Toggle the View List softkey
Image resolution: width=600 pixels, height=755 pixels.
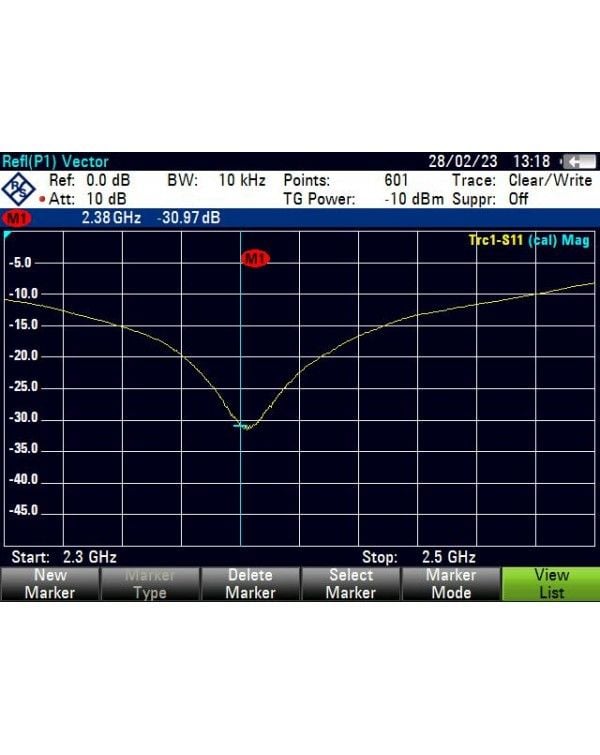pos(550,584)
